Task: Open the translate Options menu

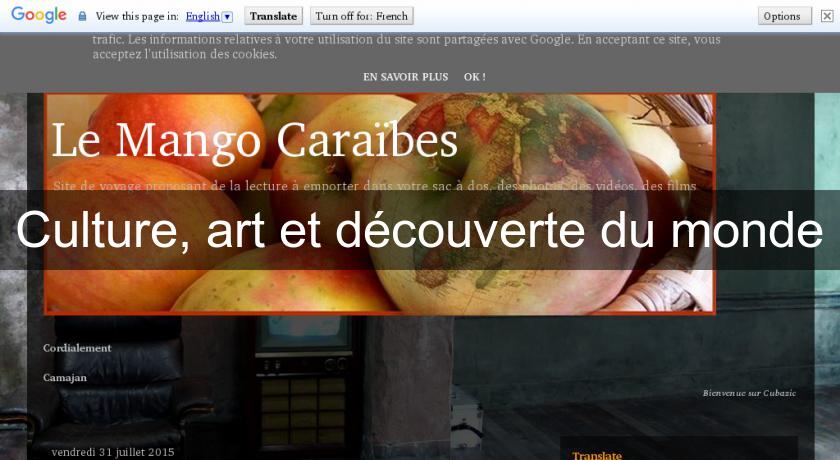Action: pyautogui.click(x=784, y=16)
